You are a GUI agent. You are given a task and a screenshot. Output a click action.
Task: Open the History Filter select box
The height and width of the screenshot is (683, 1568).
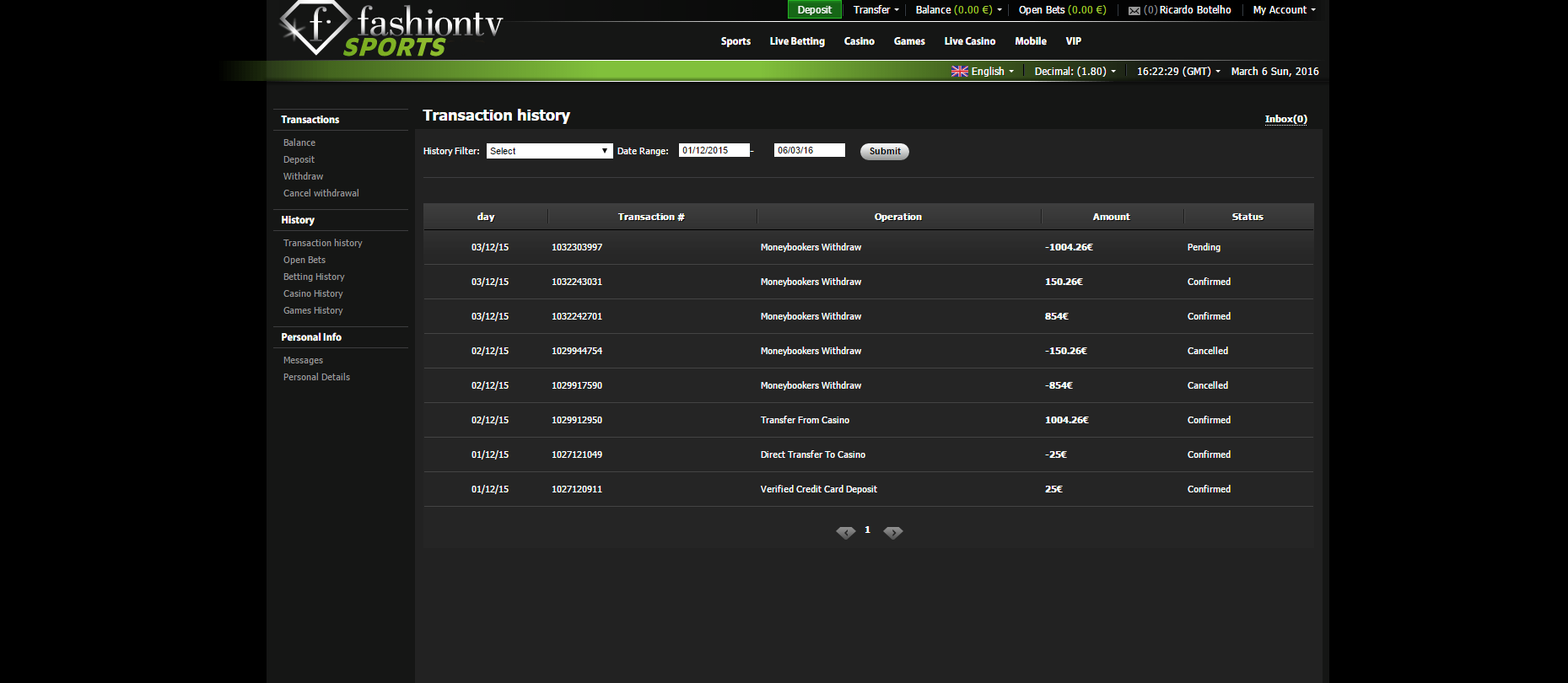pos(549,151)
